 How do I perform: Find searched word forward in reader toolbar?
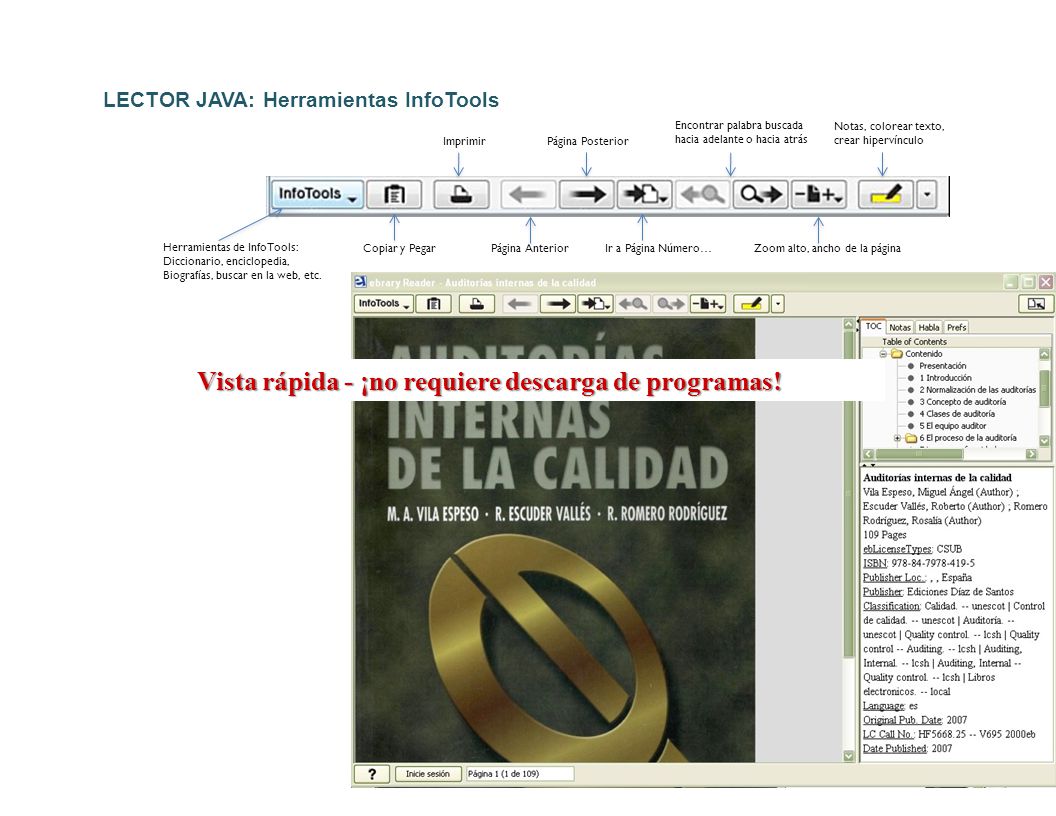pyautogui.click(x=670, y=304)
